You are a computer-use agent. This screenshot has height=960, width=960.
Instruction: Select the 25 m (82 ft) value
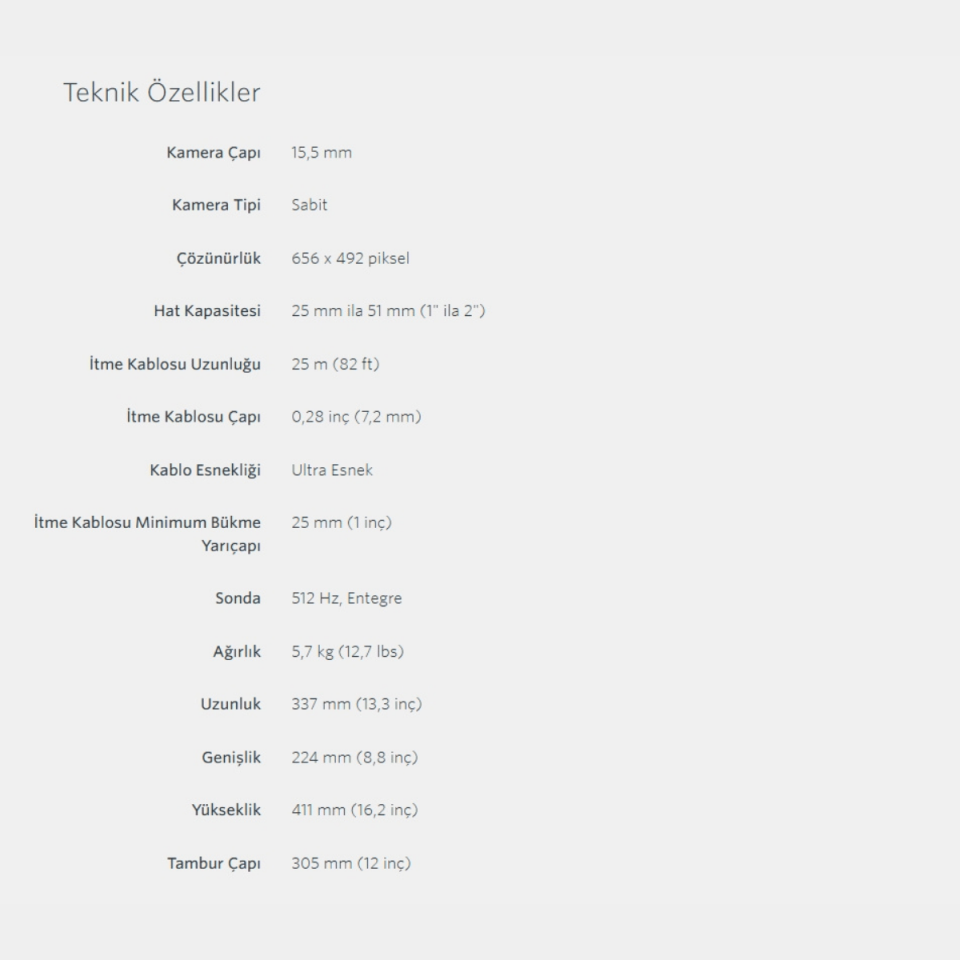[x=335, y=364]
